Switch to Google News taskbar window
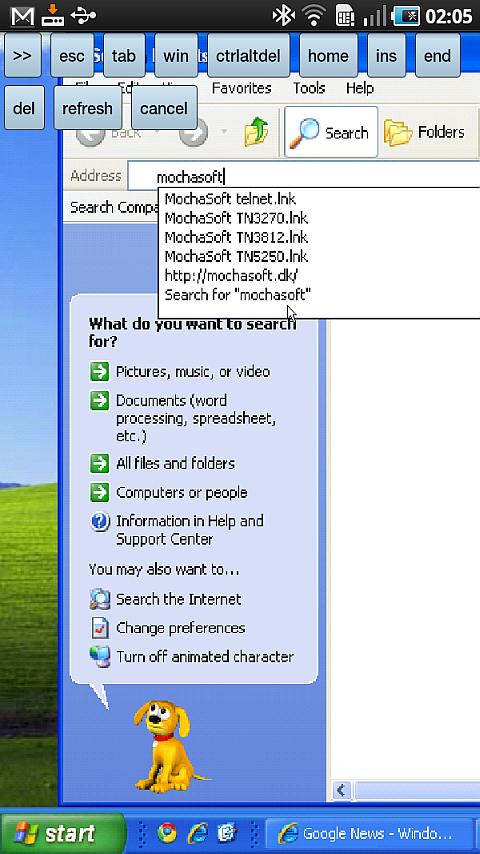480x854 pixels. (368, 833)
